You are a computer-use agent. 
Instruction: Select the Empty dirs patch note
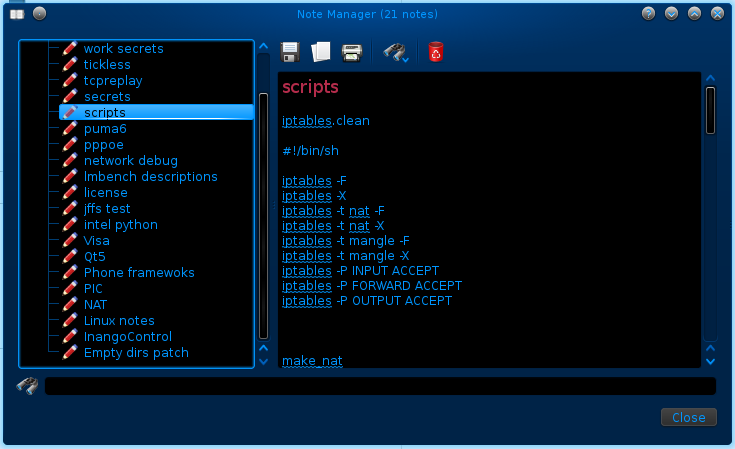pos(136,352)
